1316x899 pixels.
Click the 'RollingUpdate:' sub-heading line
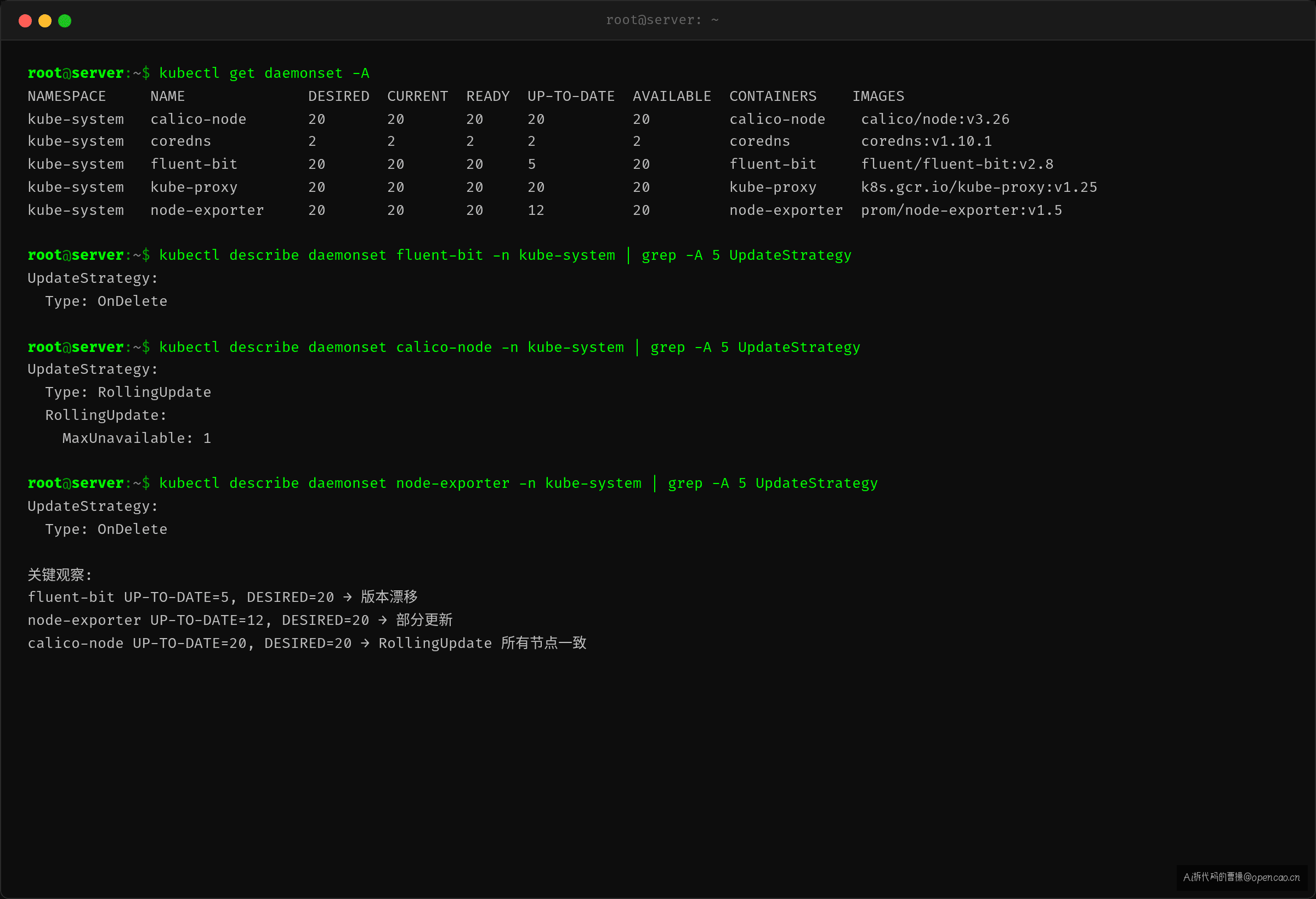tap(106, 416)
